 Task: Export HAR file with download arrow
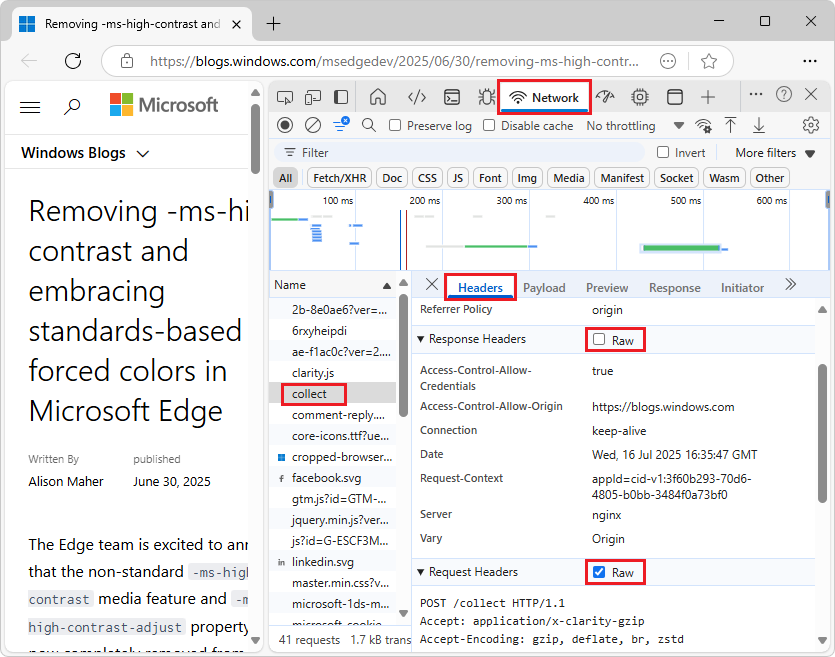point(758,126)
